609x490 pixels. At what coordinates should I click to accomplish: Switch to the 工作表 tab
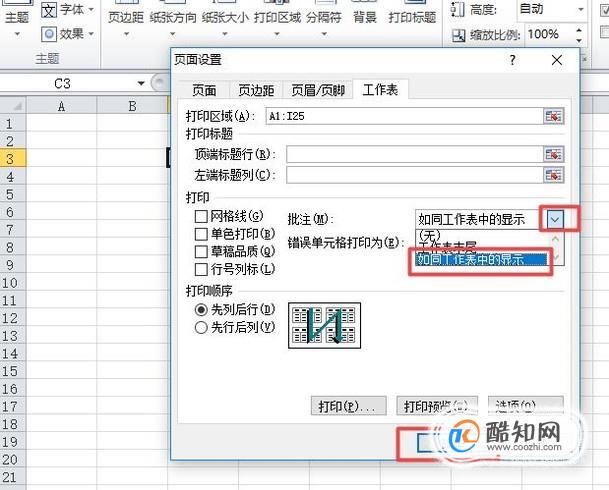coord(380,89)
